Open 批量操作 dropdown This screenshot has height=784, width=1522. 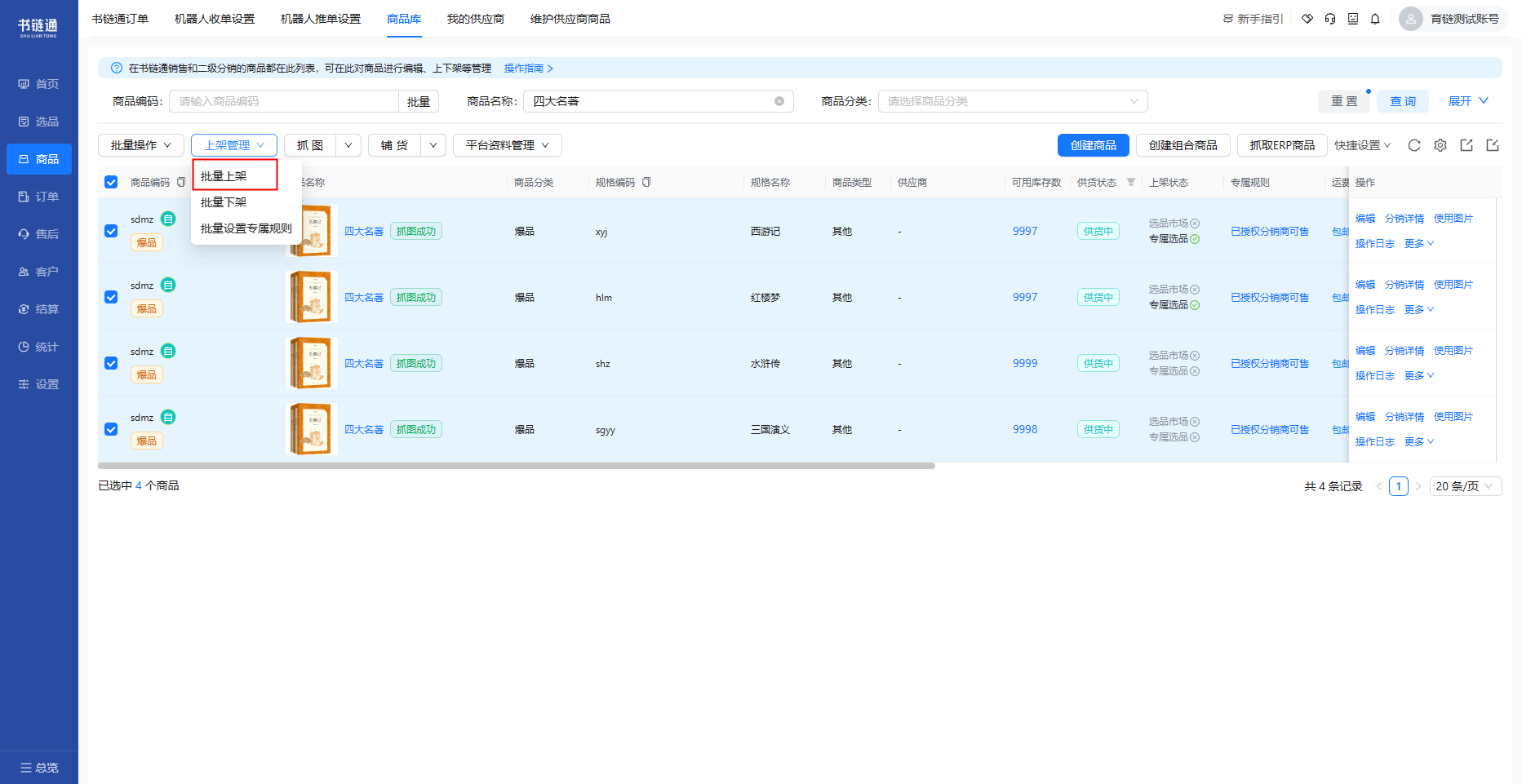141,145
